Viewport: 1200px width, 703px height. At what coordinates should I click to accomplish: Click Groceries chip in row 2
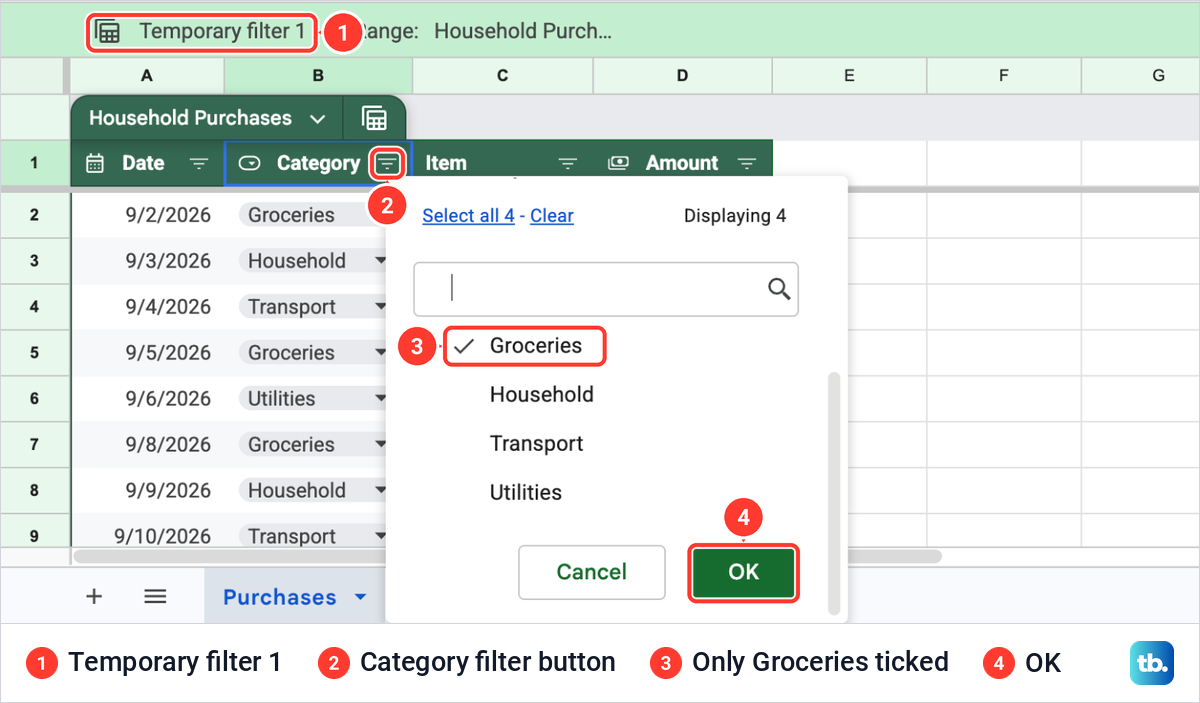tap(312, 215)
